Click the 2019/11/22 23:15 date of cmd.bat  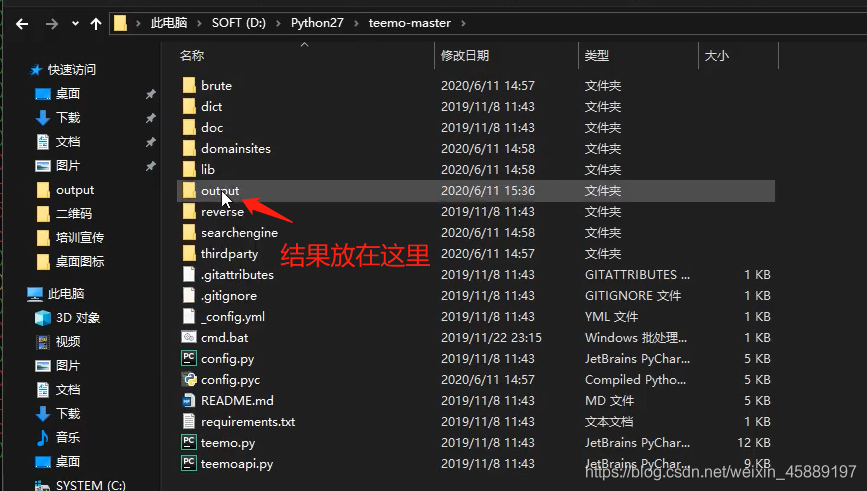(491, 338)
